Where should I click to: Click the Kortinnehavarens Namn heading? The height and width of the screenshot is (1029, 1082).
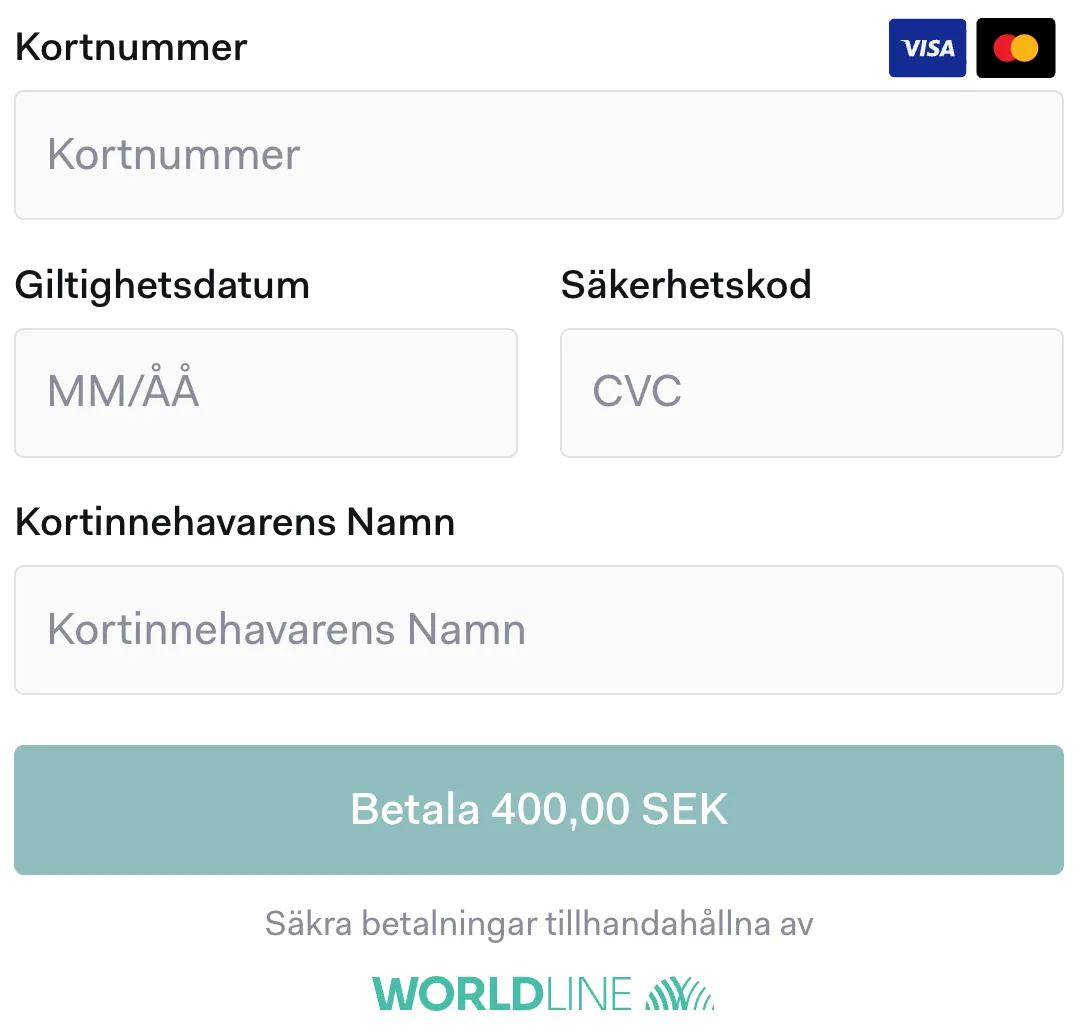pos(235,522)
